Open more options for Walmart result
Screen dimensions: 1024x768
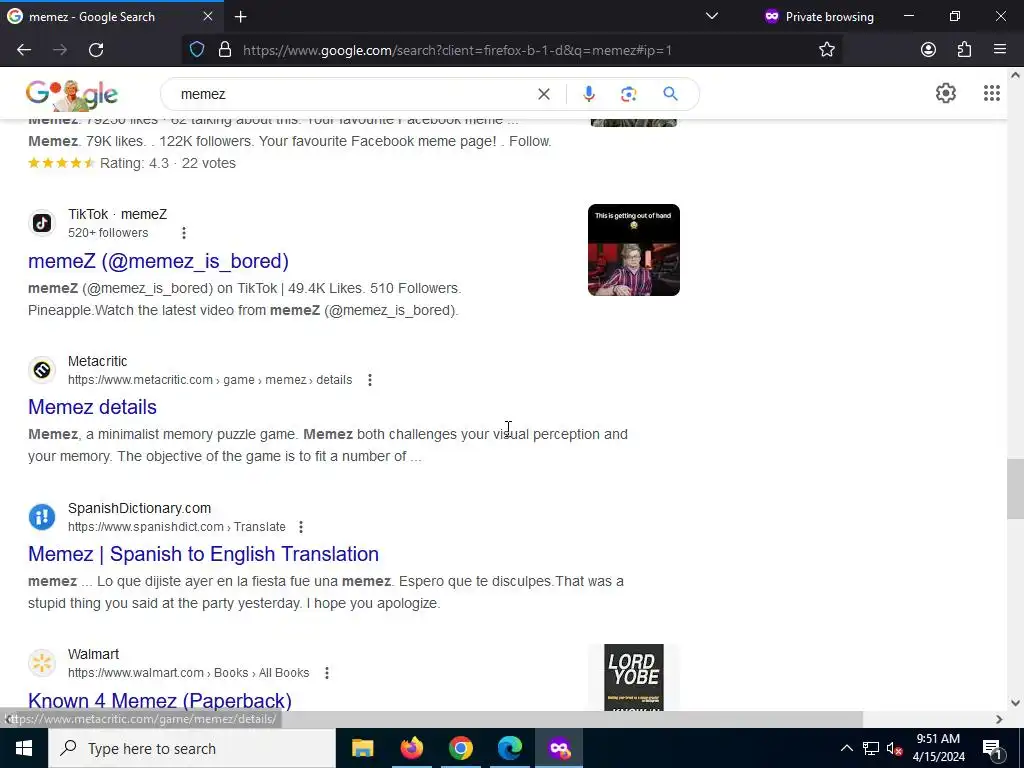(x=327, y=673)
